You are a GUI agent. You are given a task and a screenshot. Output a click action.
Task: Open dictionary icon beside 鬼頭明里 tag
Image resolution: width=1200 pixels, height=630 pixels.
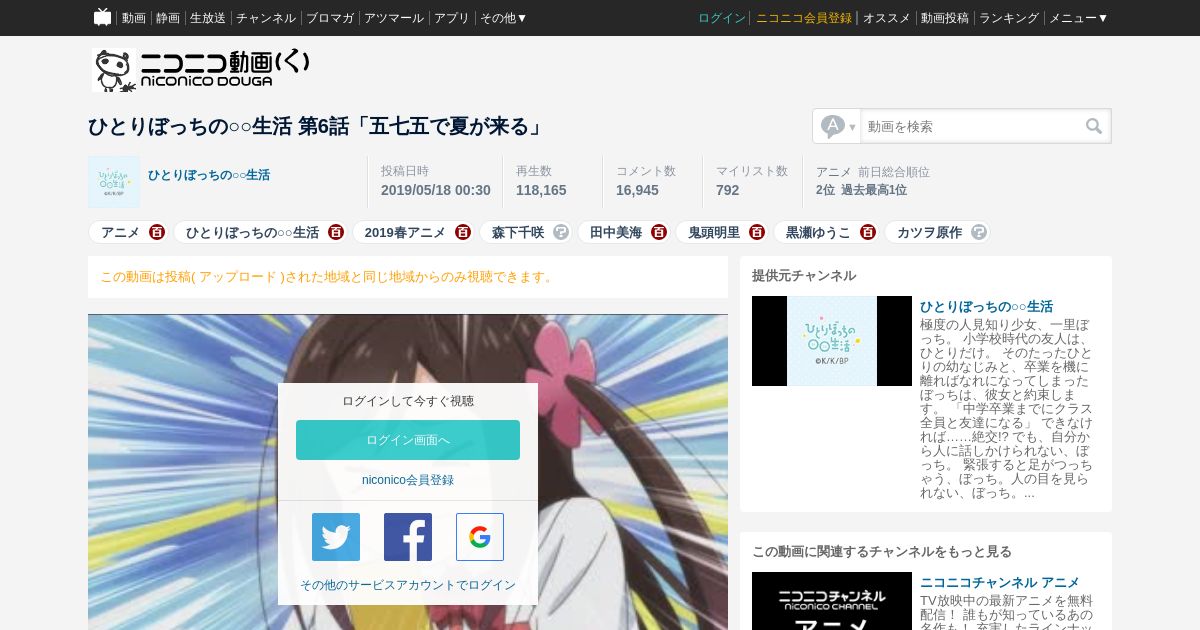757,232
